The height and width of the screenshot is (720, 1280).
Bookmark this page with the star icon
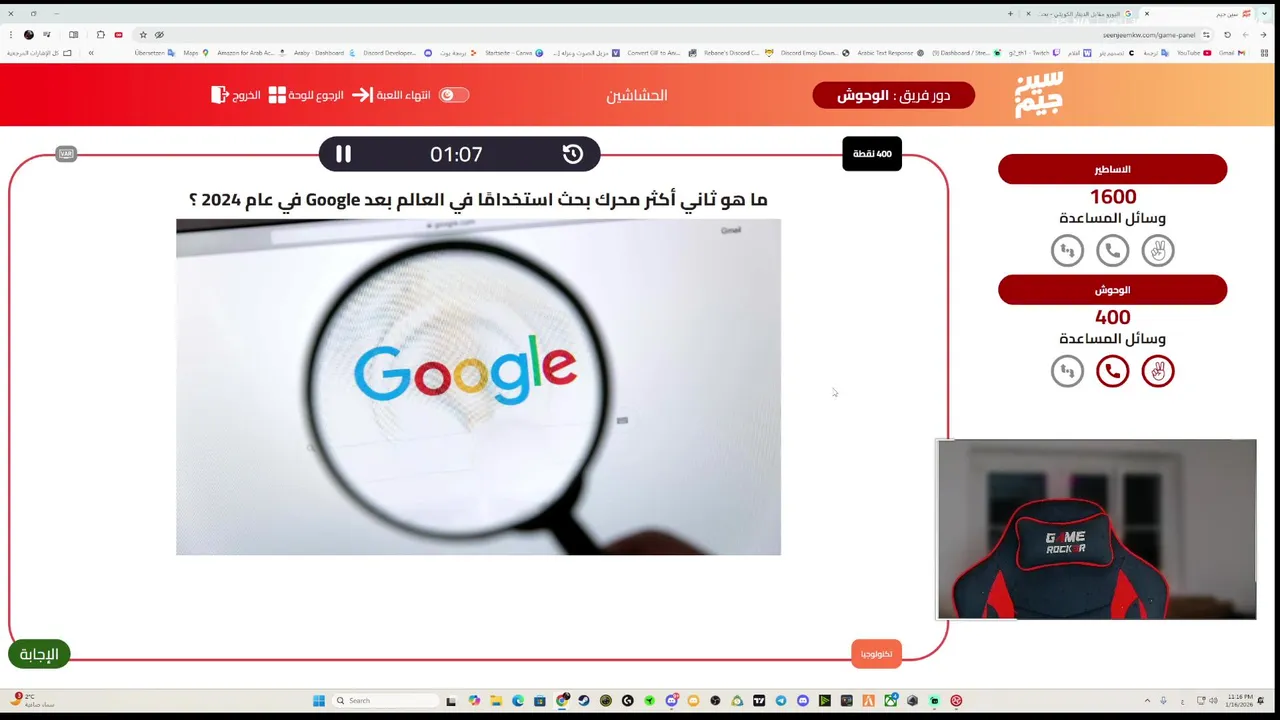(x=143, y=34)
